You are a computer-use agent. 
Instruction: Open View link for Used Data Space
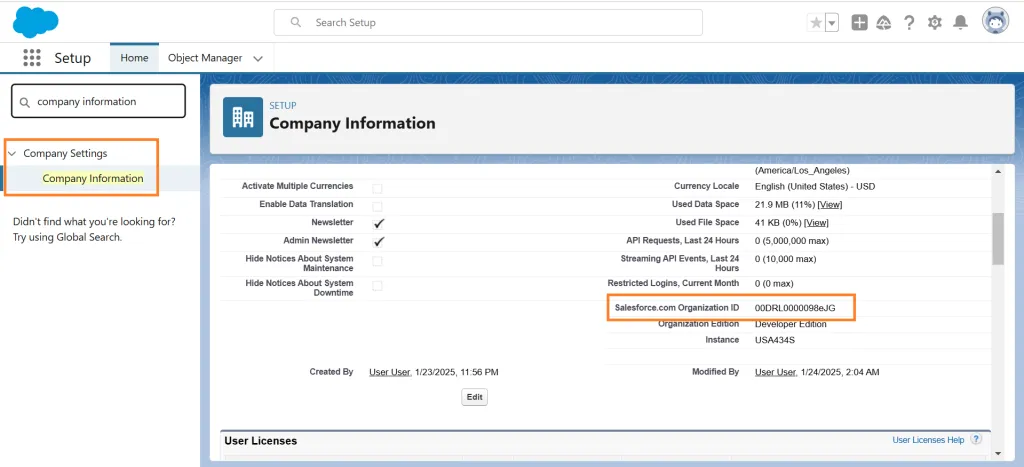(829, 204)
